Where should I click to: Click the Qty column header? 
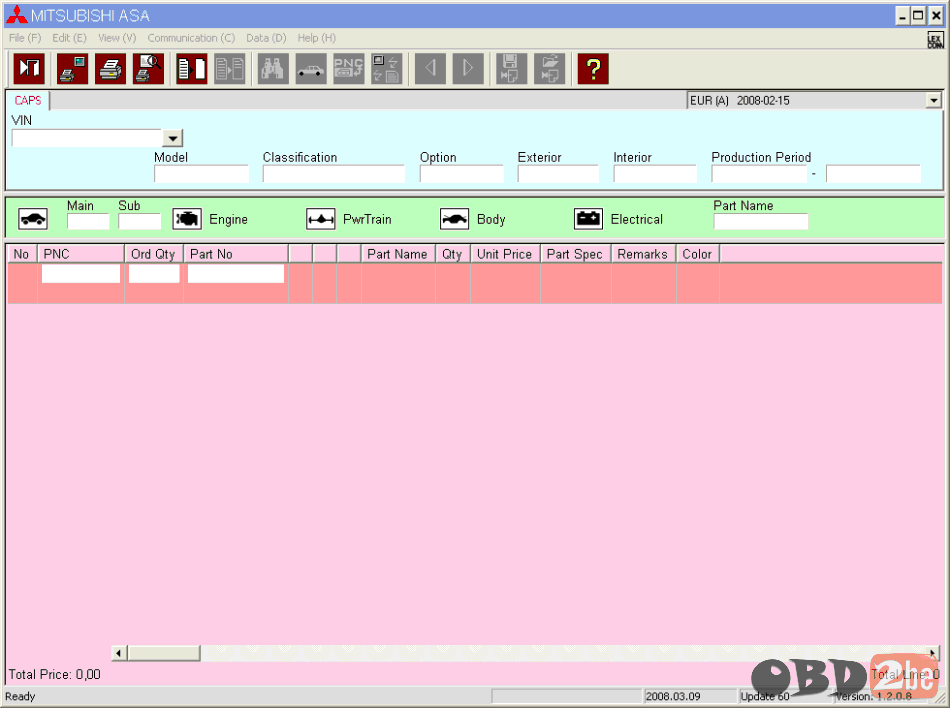(453, 254)
